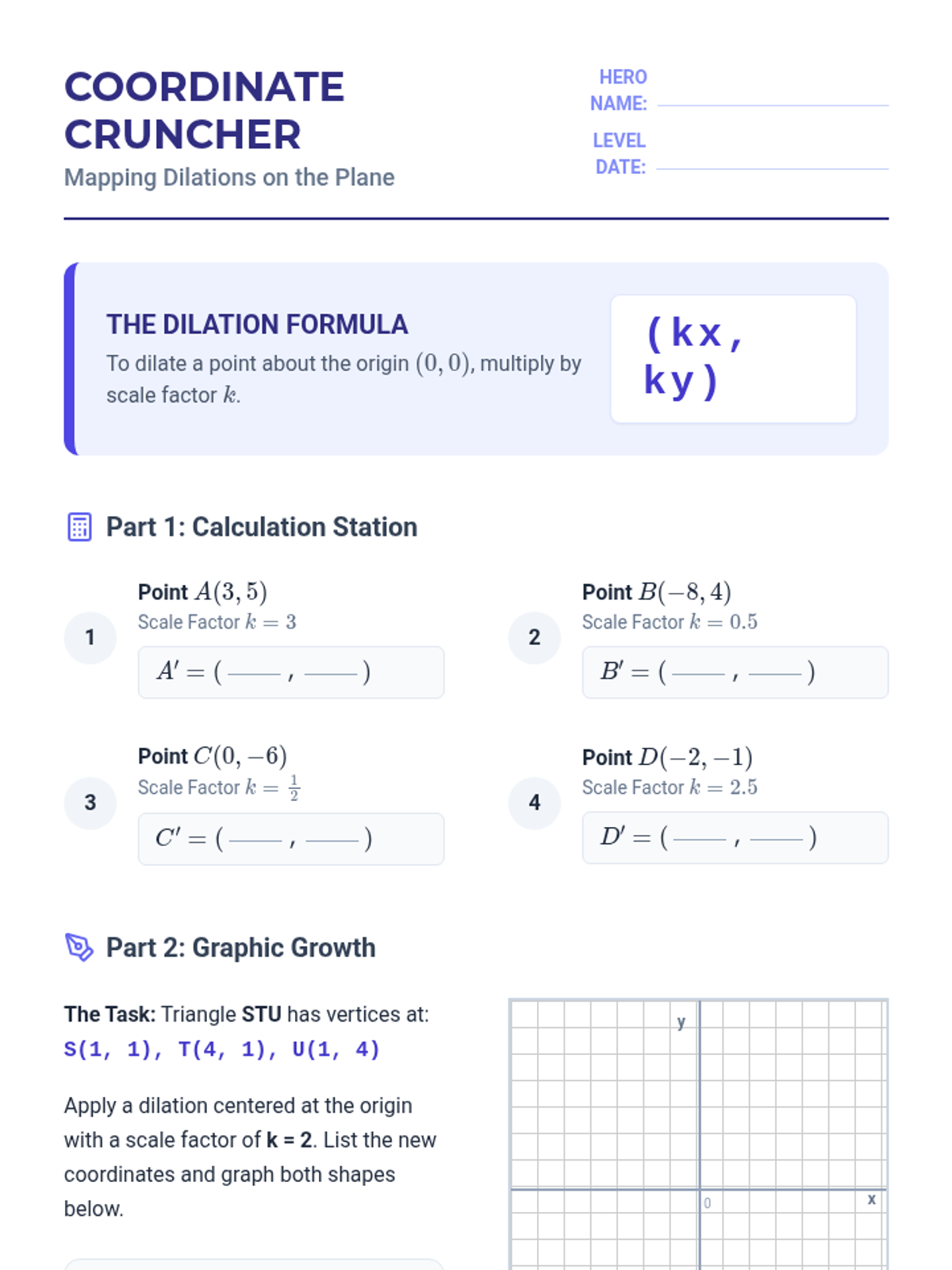
Task: Select the number 3 circle badge
Action: coord(90,803)
